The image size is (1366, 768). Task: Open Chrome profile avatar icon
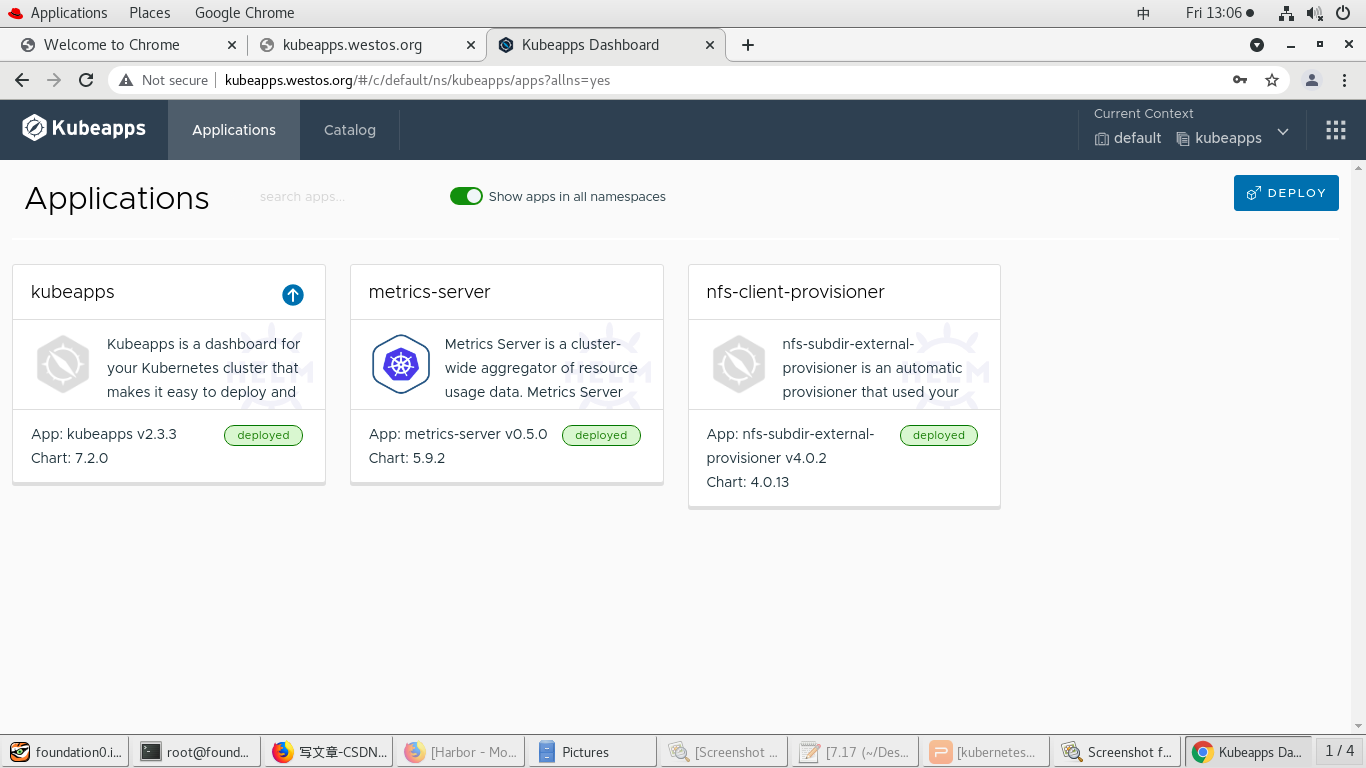pyautogui.click(x=1312, y=80)
